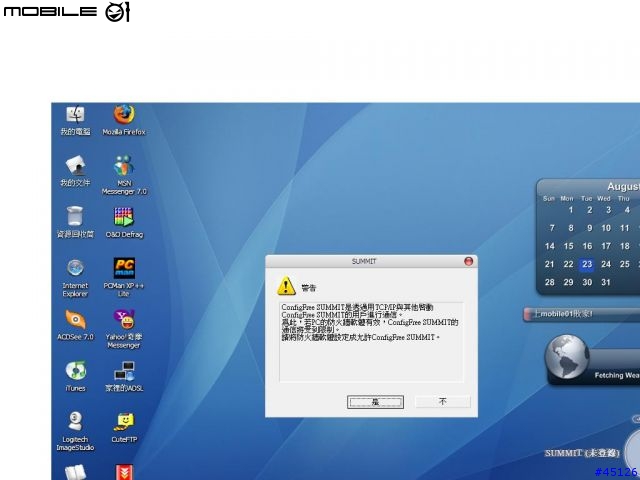
Task: Select day 1 in the calendar widget
Action: (x=571, y=210)
